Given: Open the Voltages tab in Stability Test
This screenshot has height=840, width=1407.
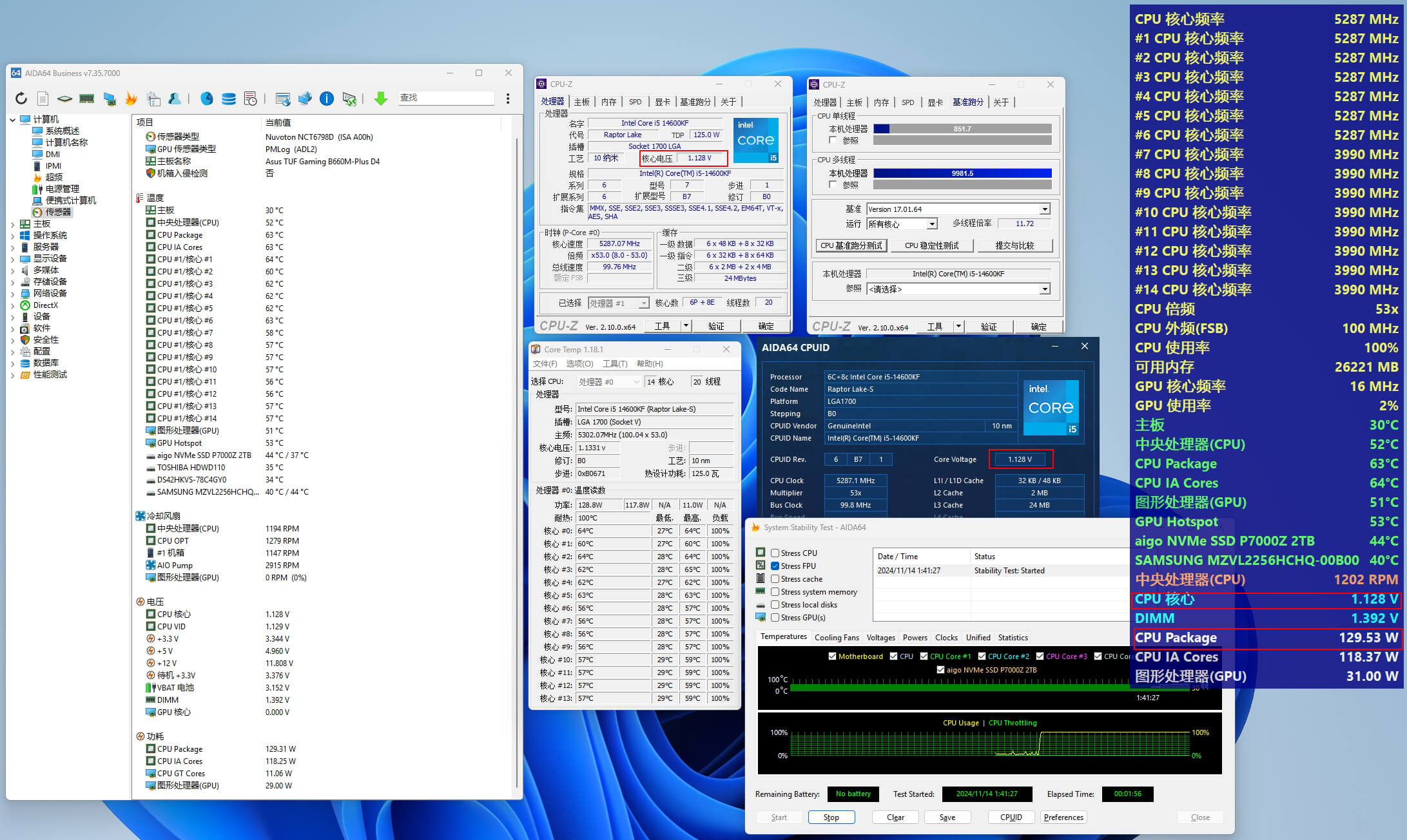Looking at the screenshot, I should click(x=880, y=638).
